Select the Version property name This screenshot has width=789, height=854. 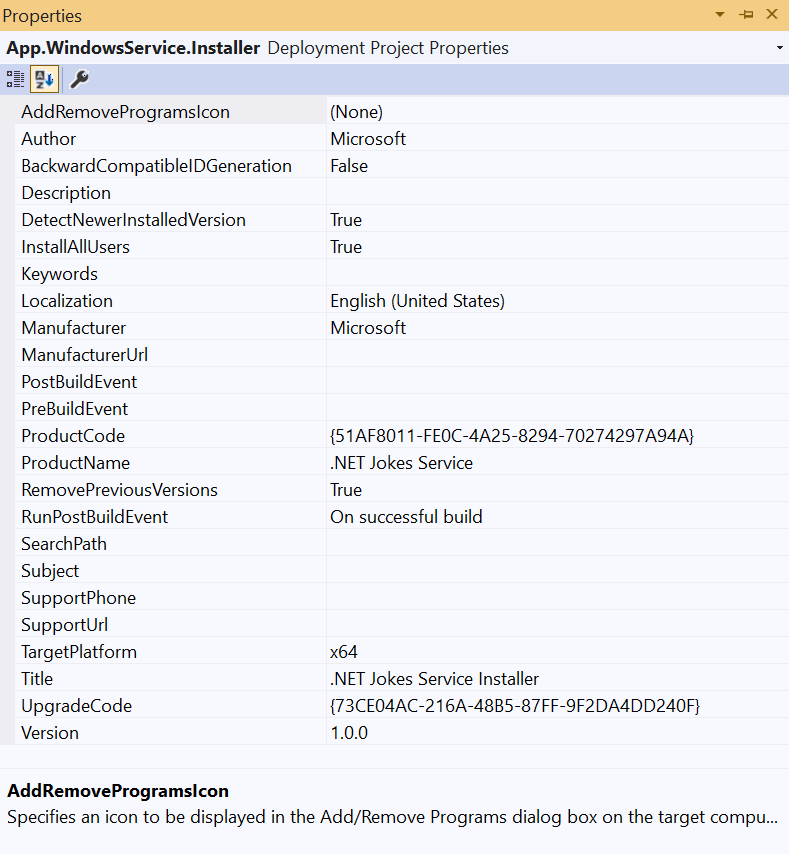coord(50,733)
